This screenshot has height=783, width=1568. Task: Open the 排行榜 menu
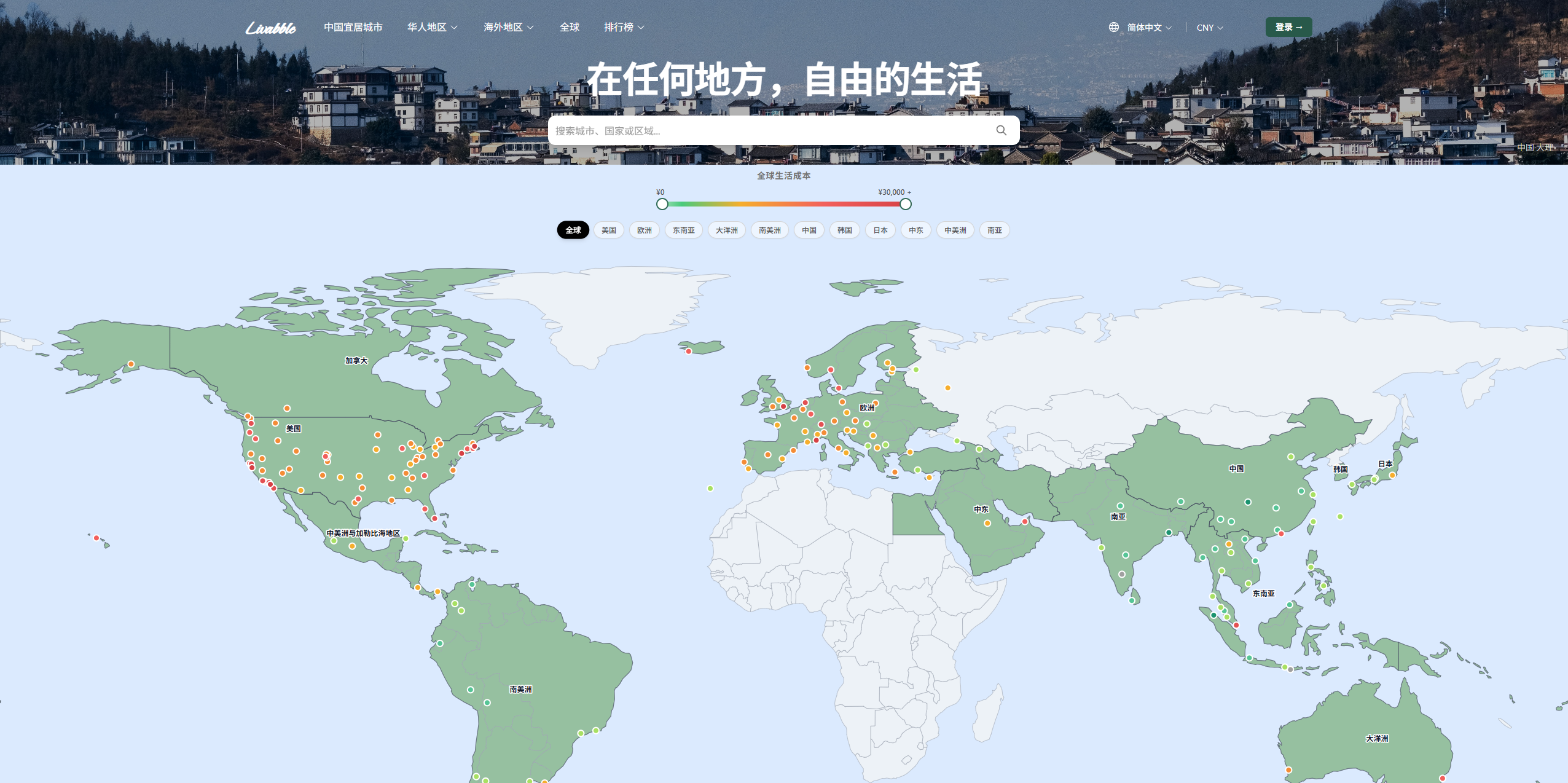click(624, 27)
